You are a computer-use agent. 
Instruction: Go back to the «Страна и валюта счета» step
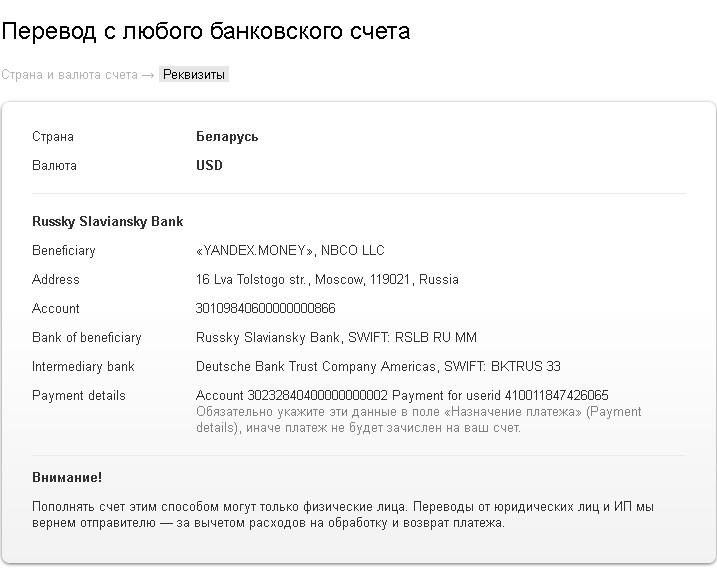(x=69, y=75)
